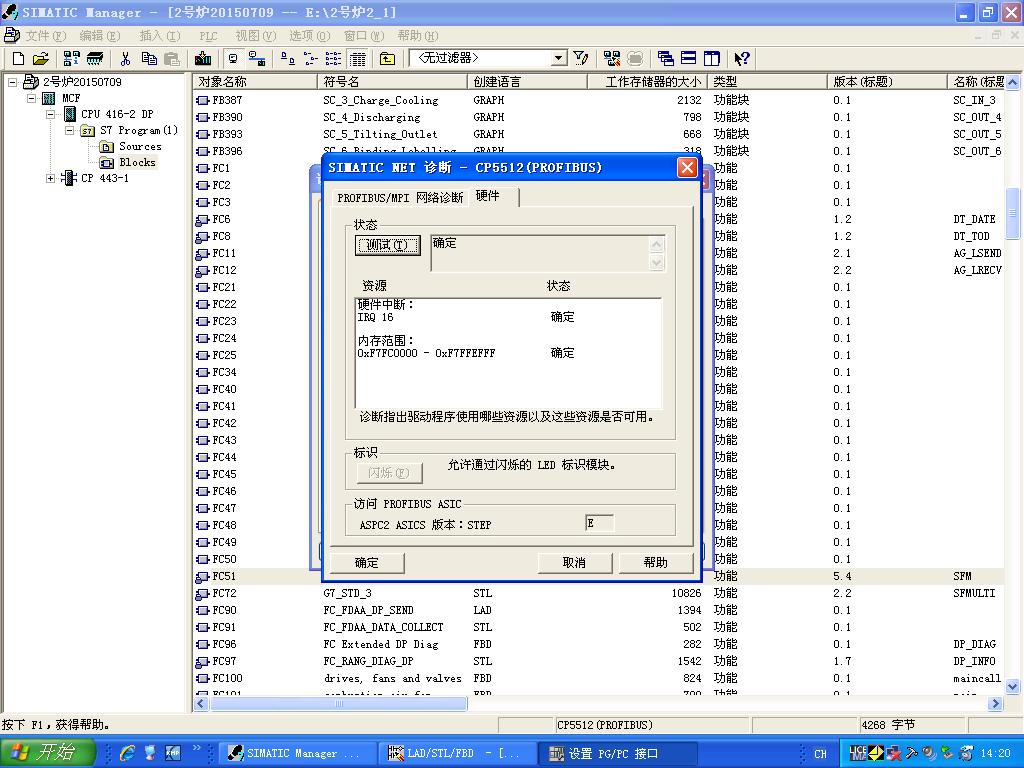Viewport: 1024px width, 768px height.
Task: Click the Configure Network toolbar icon
Action: [612, 59]
